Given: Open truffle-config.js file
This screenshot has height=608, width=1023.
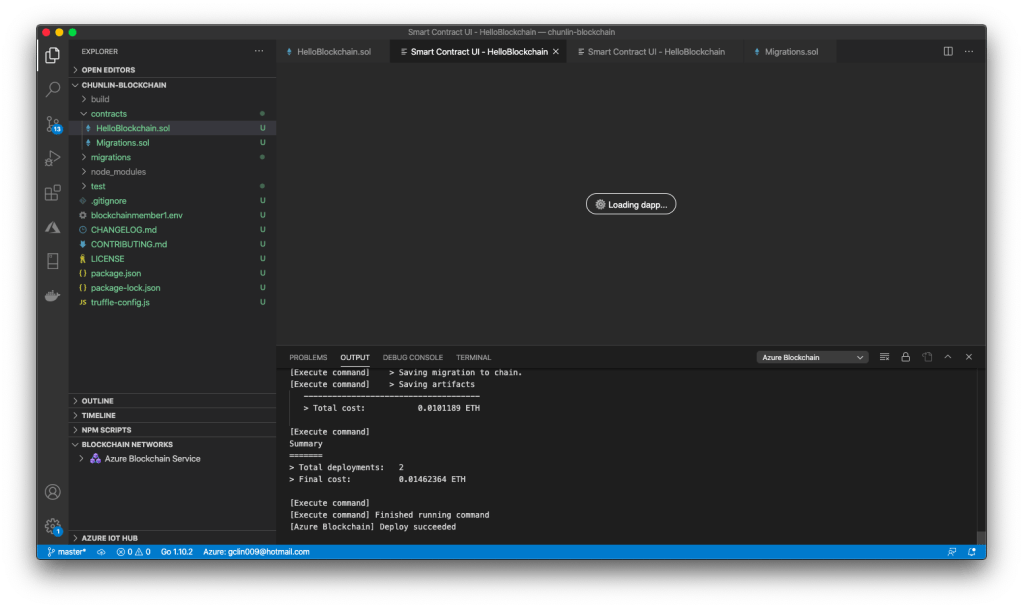Looking at the screenshot, I should click(120, 302).
